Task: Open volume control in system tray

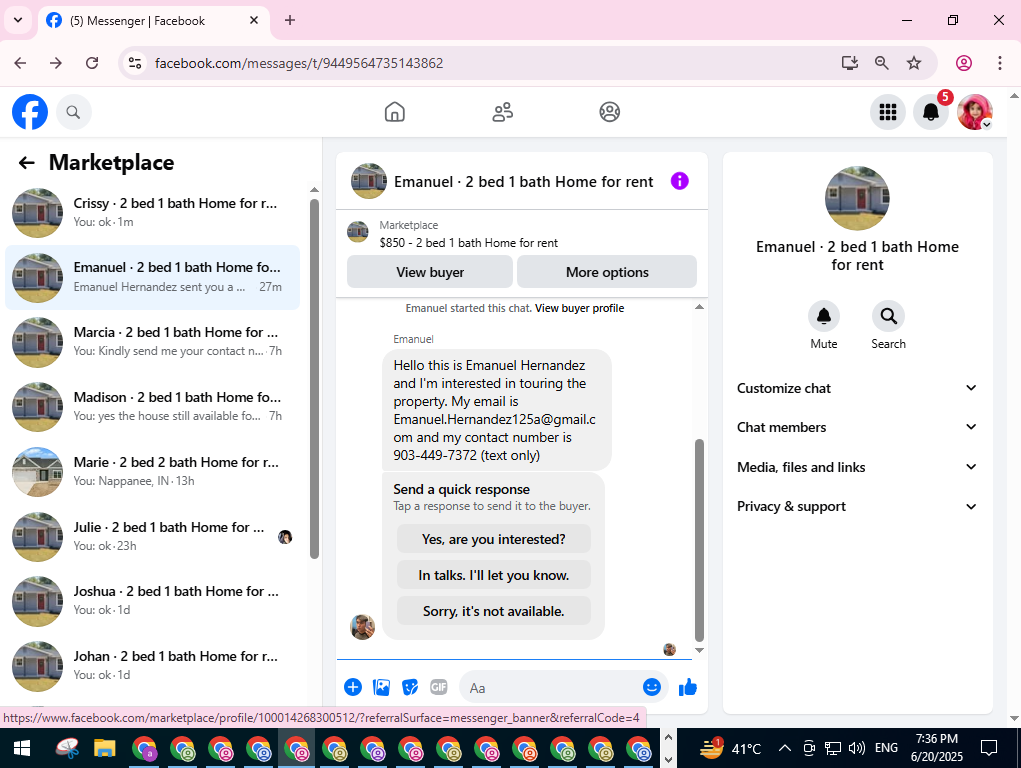Action: point(856,748)
